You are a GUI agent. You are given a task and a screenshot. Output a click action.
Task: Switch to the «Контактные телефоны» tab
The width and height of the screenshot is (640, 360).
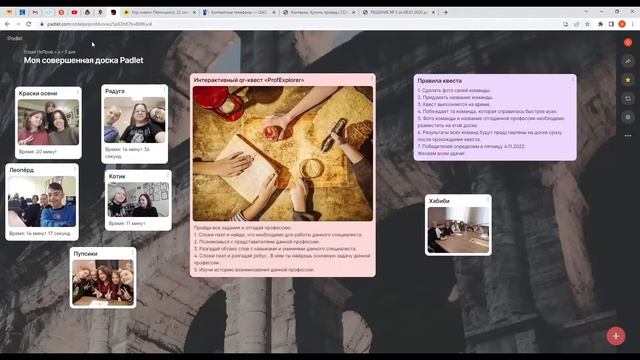pos(239,12)
